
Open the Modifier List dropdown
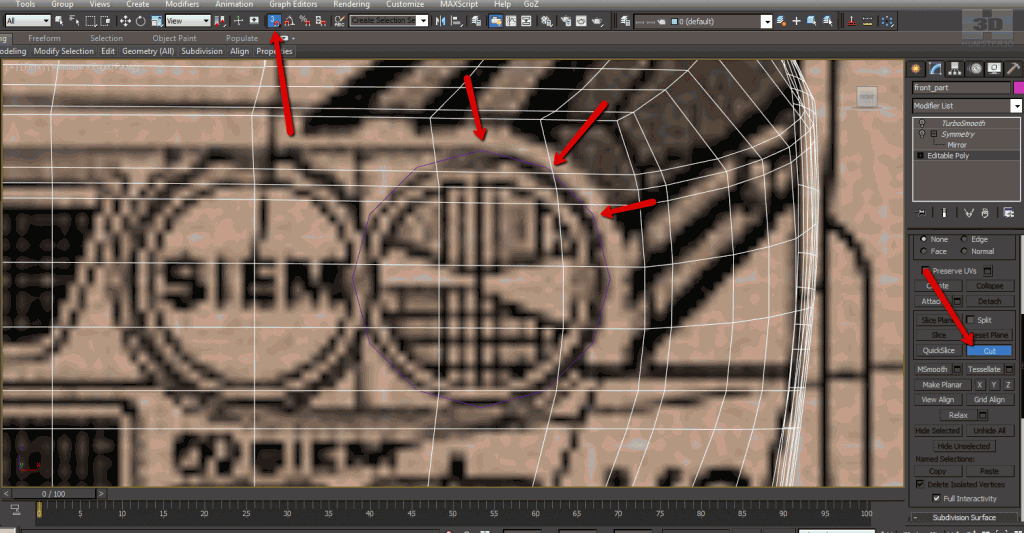tap(967, 106)
